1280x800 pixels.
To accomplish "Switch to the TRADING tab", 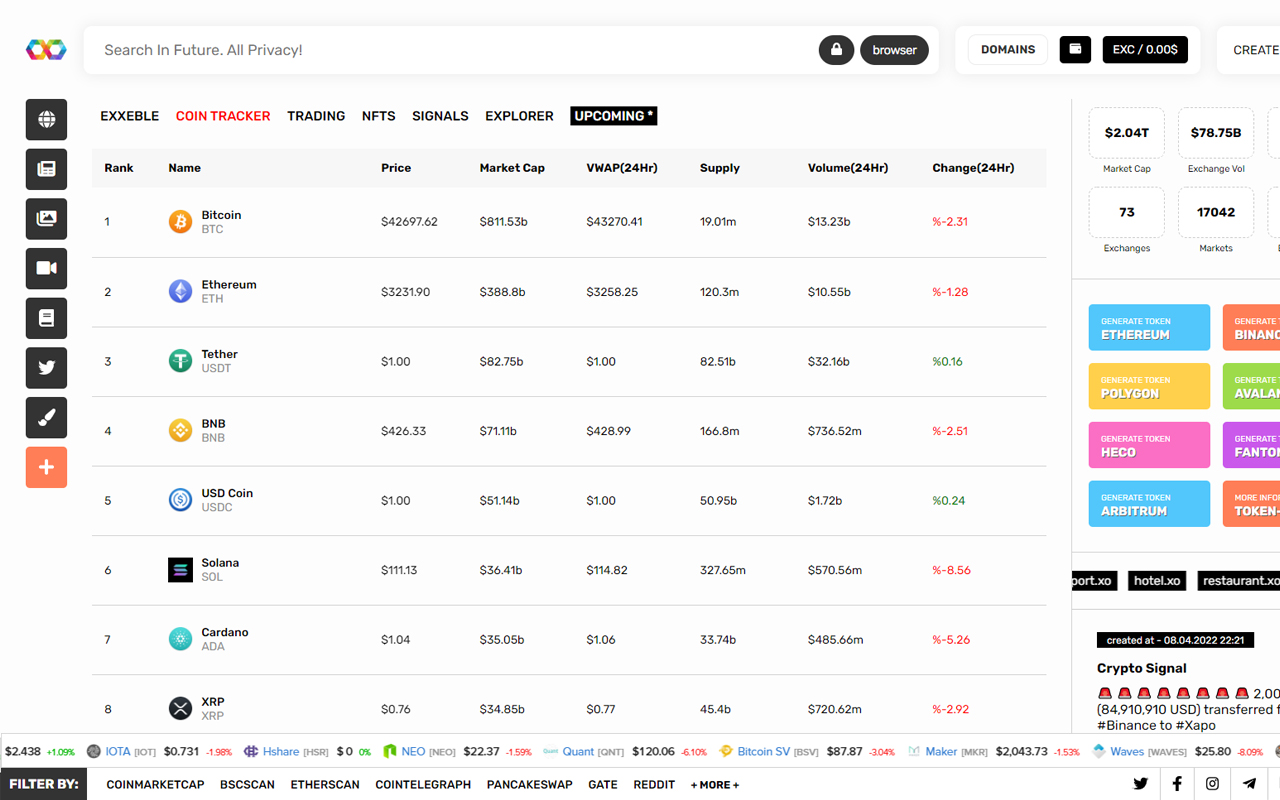I will tap(316, 115).
